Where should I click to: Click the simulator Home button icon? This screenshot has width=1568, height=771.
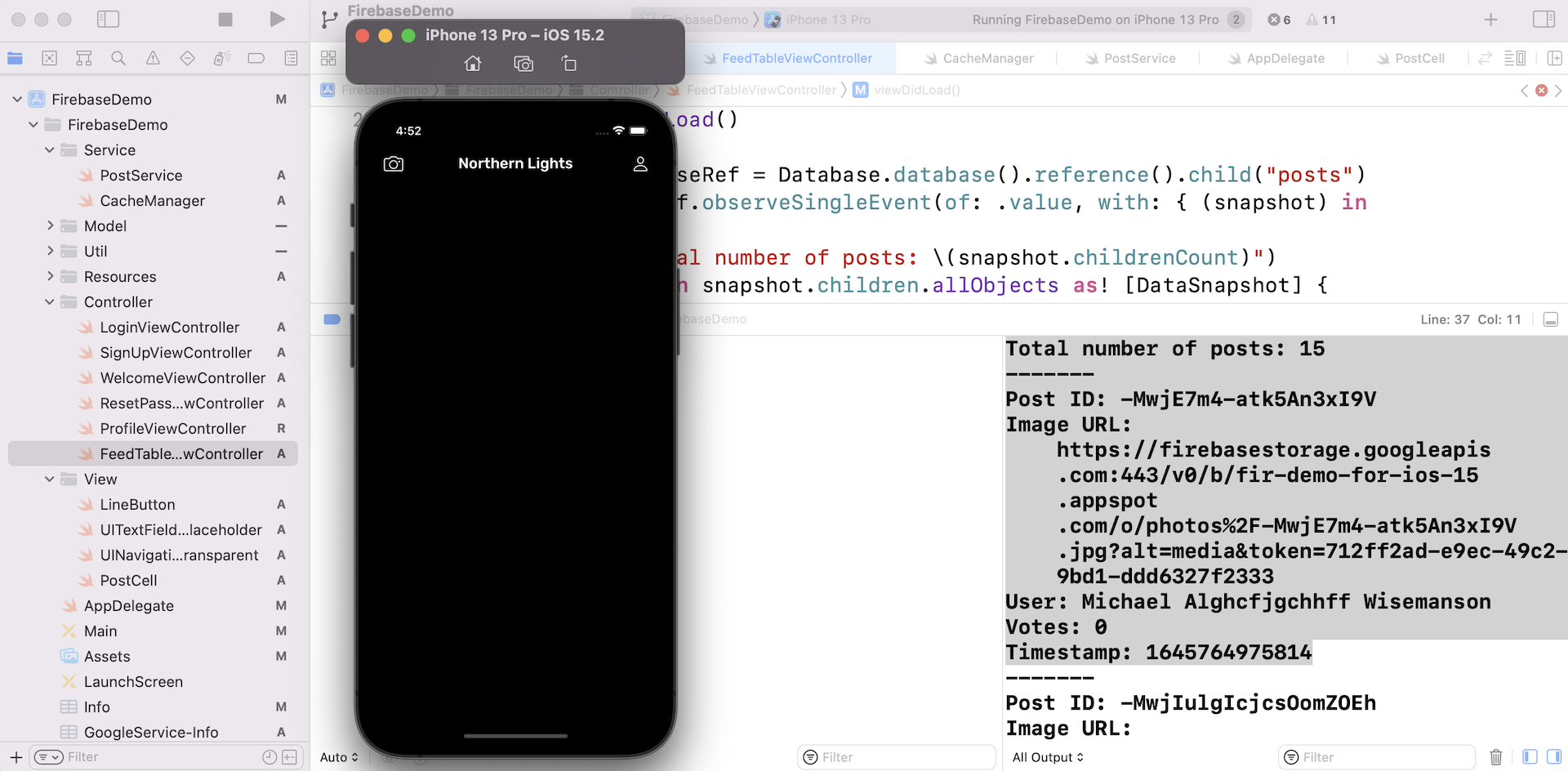(473, 64)
